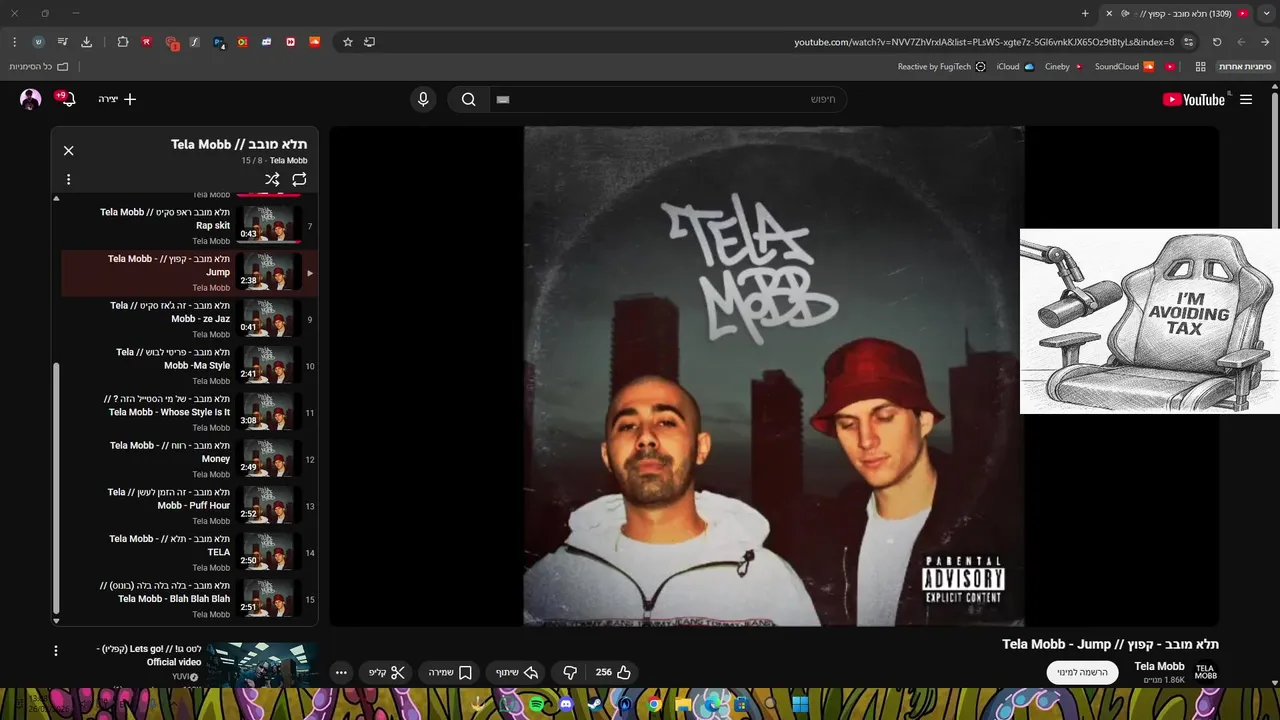Open Chrome profile avatar
Image resolution: width=1280 pixels, height=720 pixels.
click(x=39, y=42)
